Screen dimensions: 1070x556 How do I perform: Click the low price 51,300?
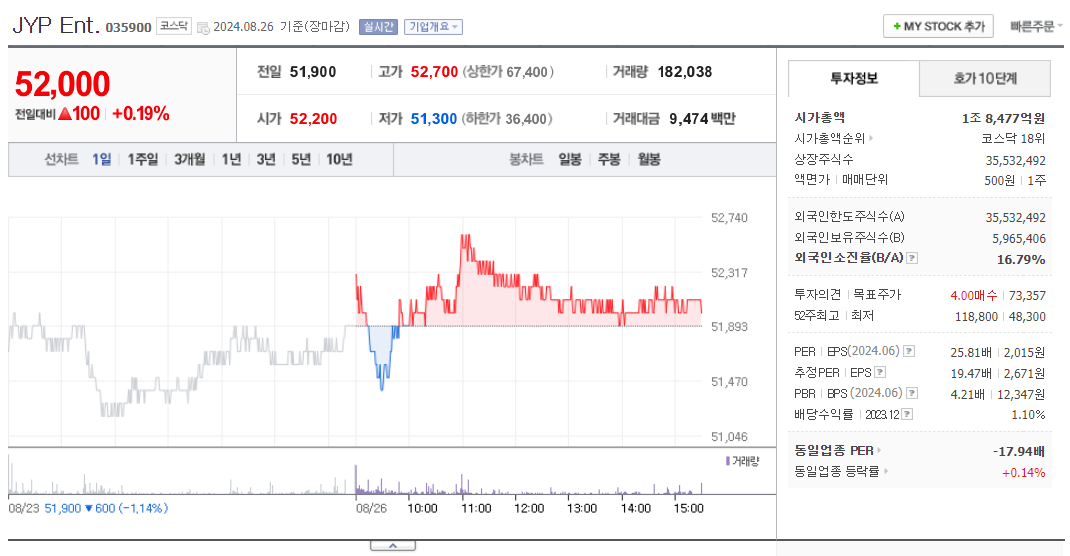pos(433,119)
